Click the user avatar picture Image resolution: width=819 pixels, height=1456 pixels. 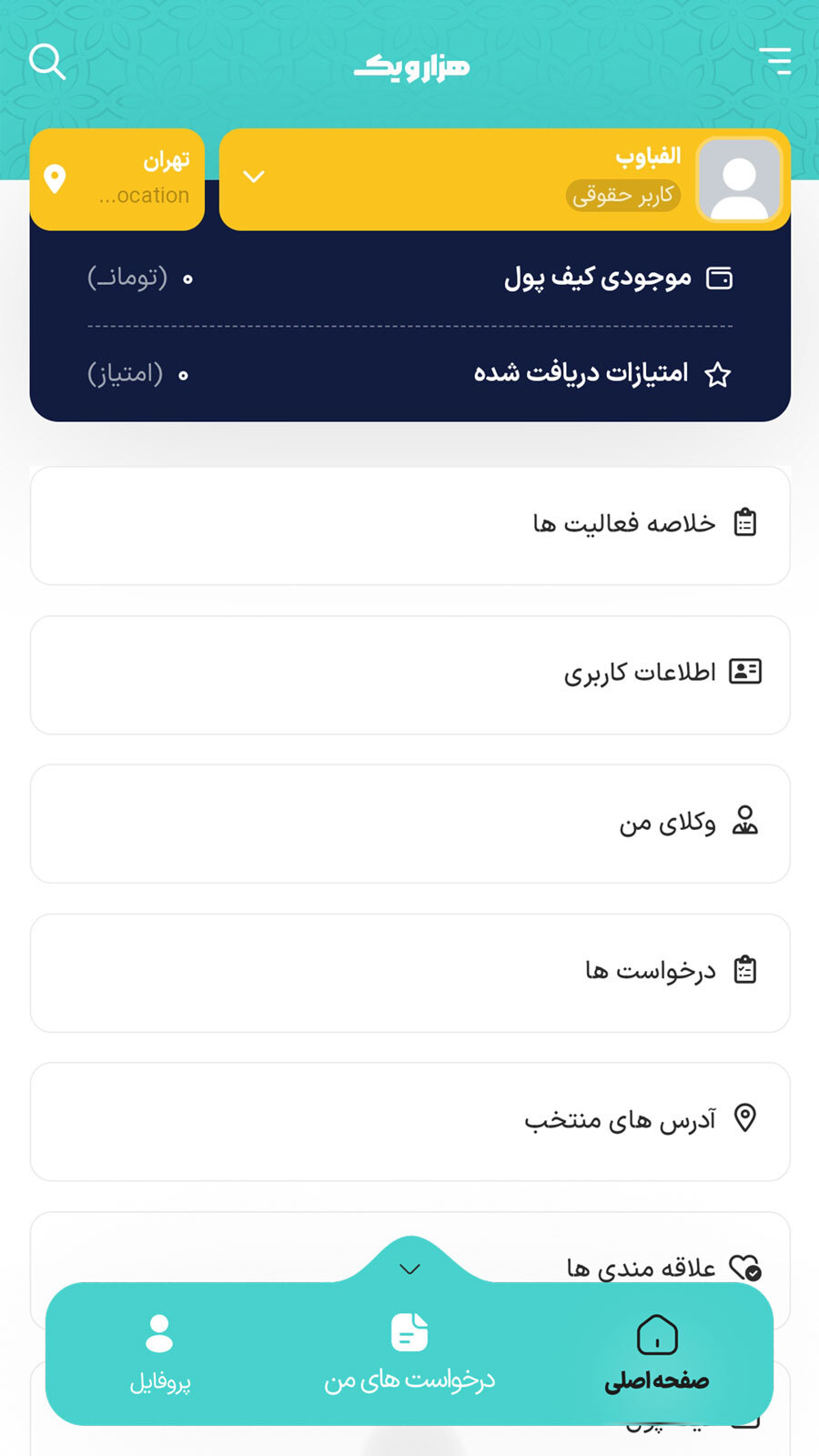[x=739, y=179]
